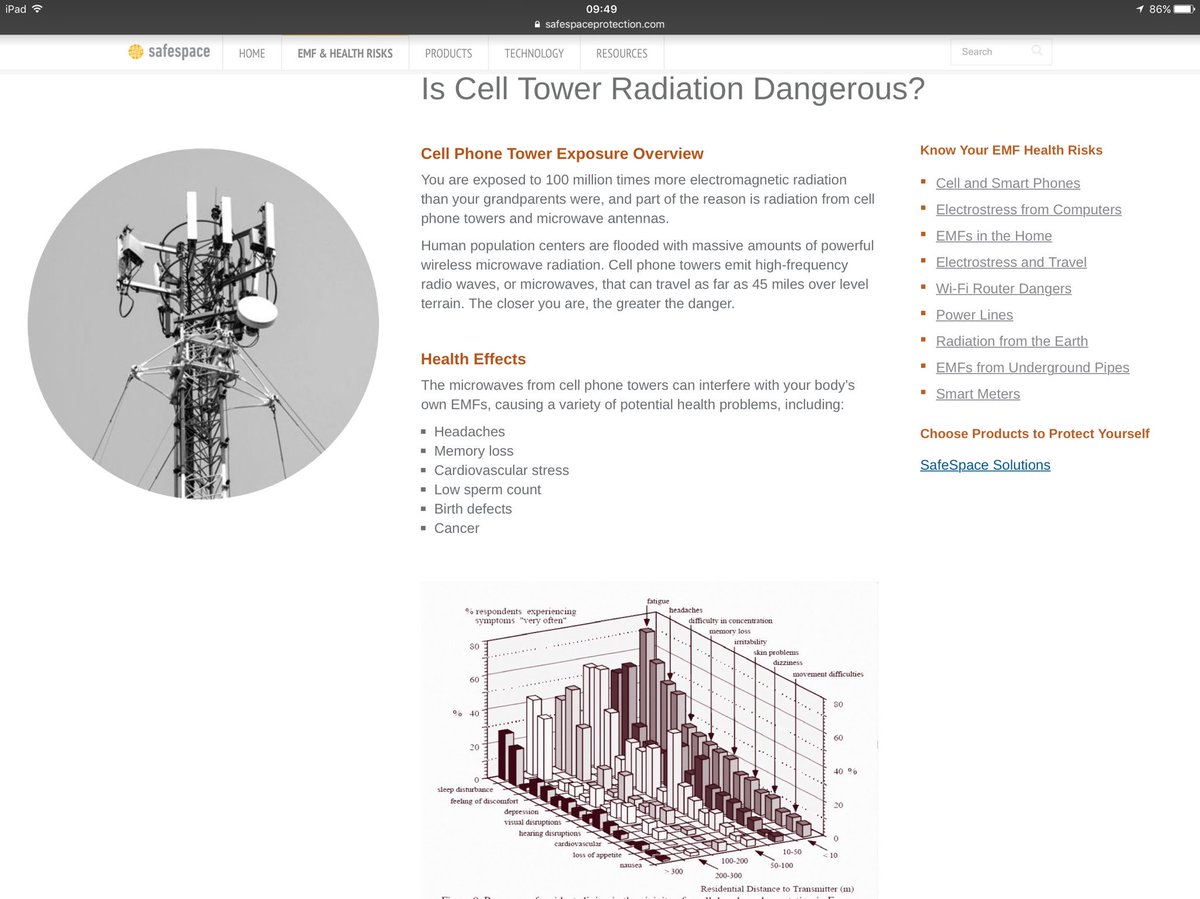The image size is (1200, 899).
Task: Click the 'Cardiovascular stress' list item
Action: (x=501, y=470)
